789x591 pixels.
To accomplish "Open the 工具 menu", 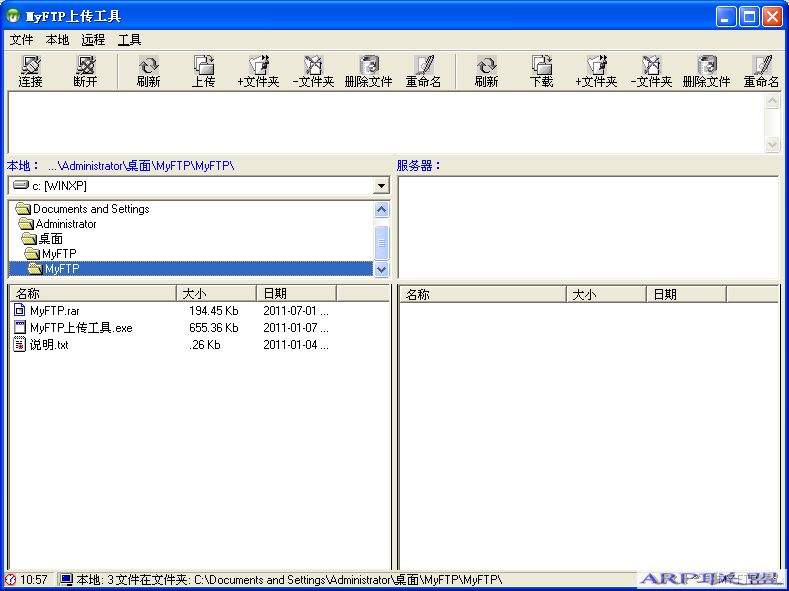I will [x=129, y=40].
